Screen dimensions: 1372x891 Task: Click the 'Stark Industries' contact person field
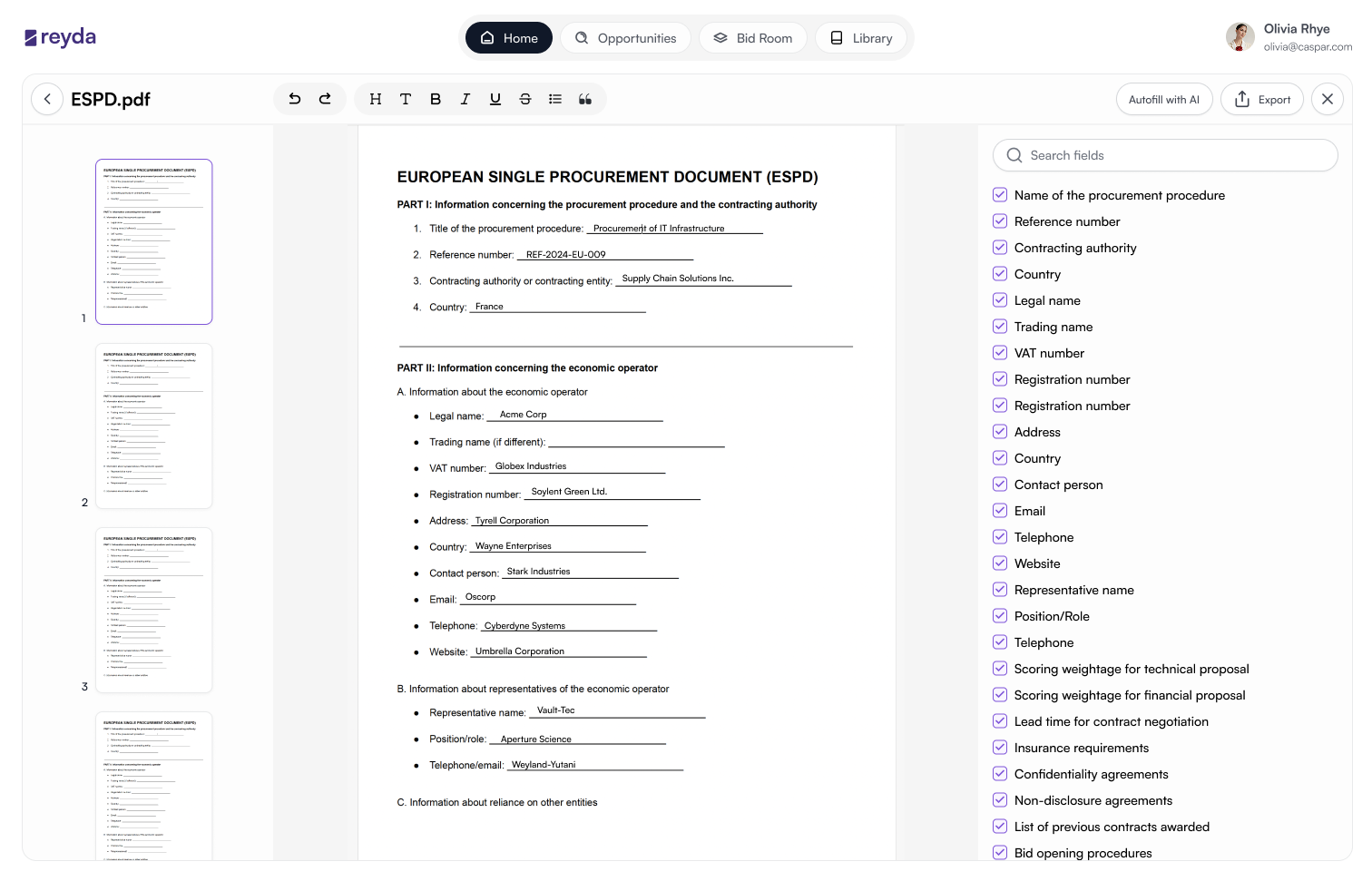(591, 573)
